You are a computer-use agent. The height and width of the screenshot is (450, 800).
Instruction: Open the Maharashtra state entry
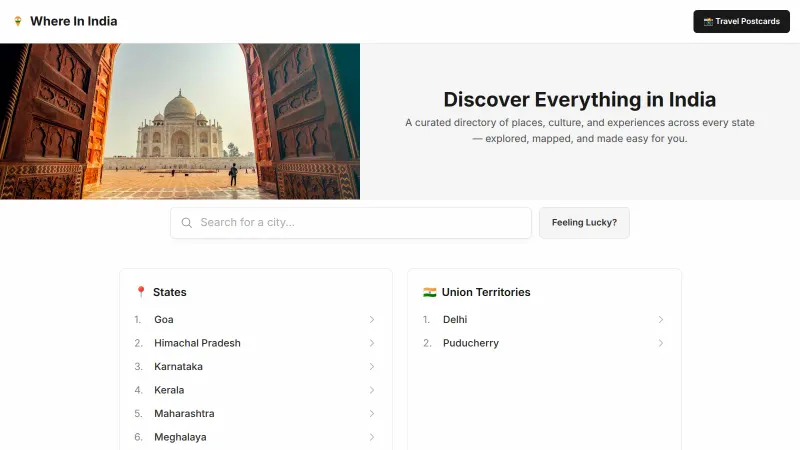pyautogui.click(x=184, y=414)
